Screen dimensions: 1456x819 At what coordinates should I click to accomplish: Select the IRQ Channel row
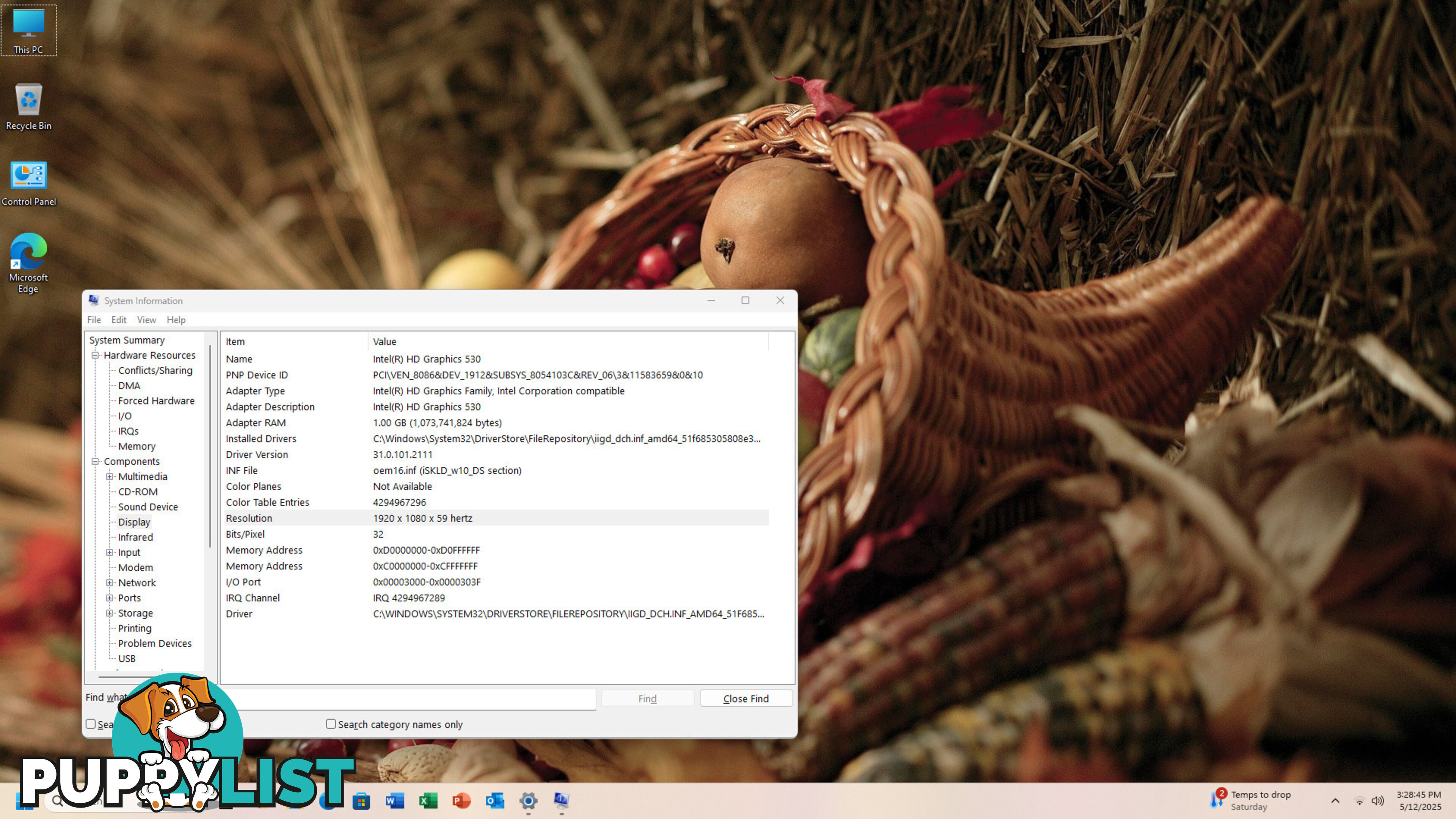496,598
